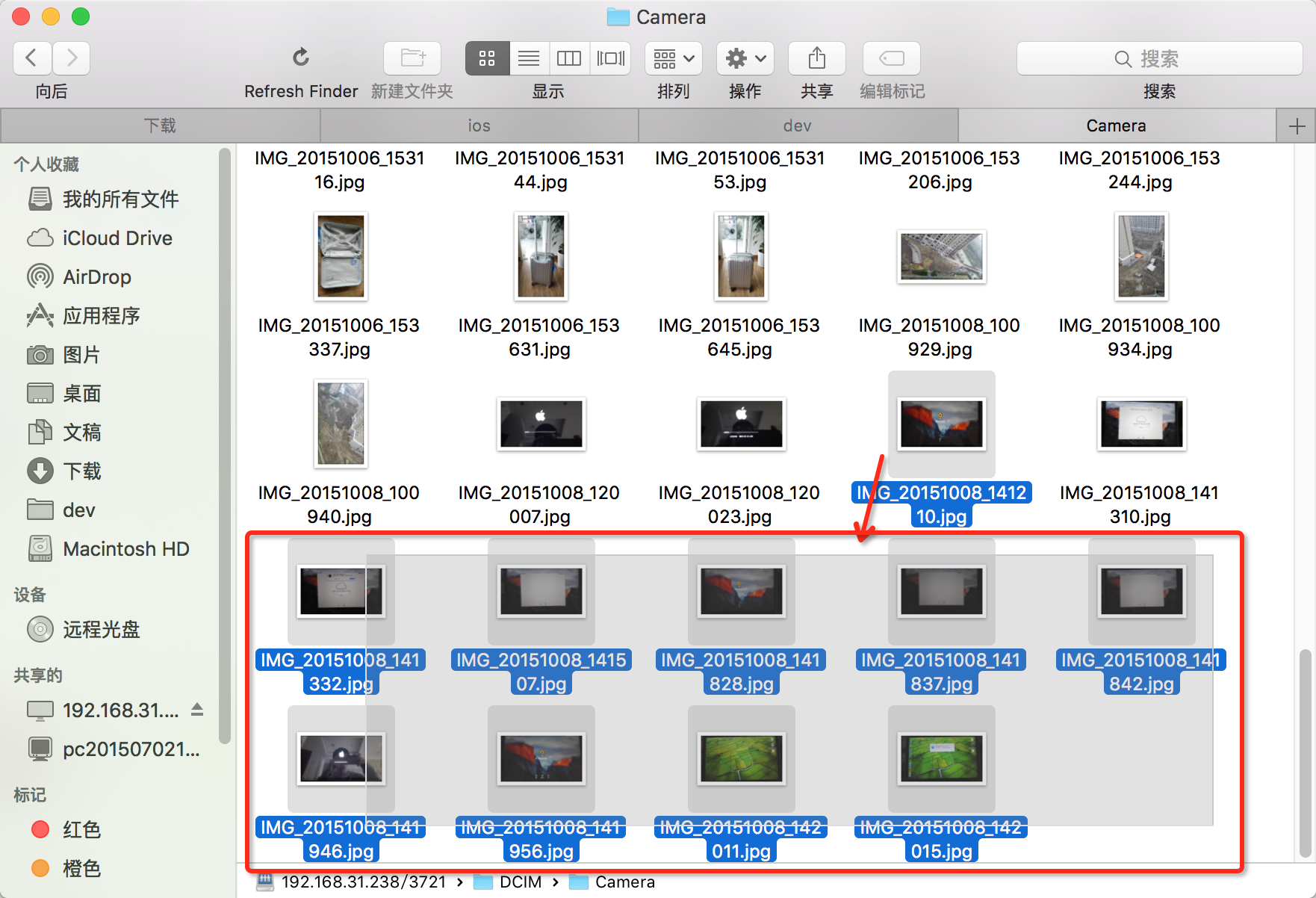Switch to list view

(x=529, y=58)
